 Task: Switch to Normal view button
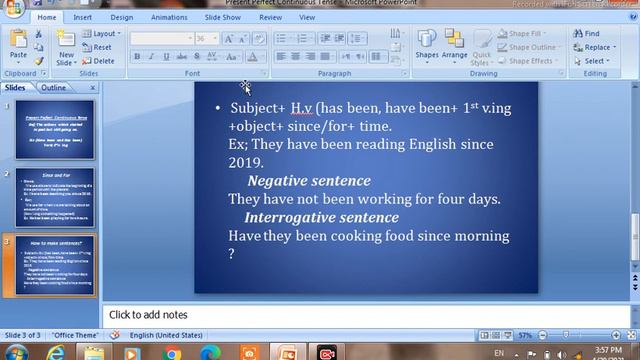pos(484,335)
